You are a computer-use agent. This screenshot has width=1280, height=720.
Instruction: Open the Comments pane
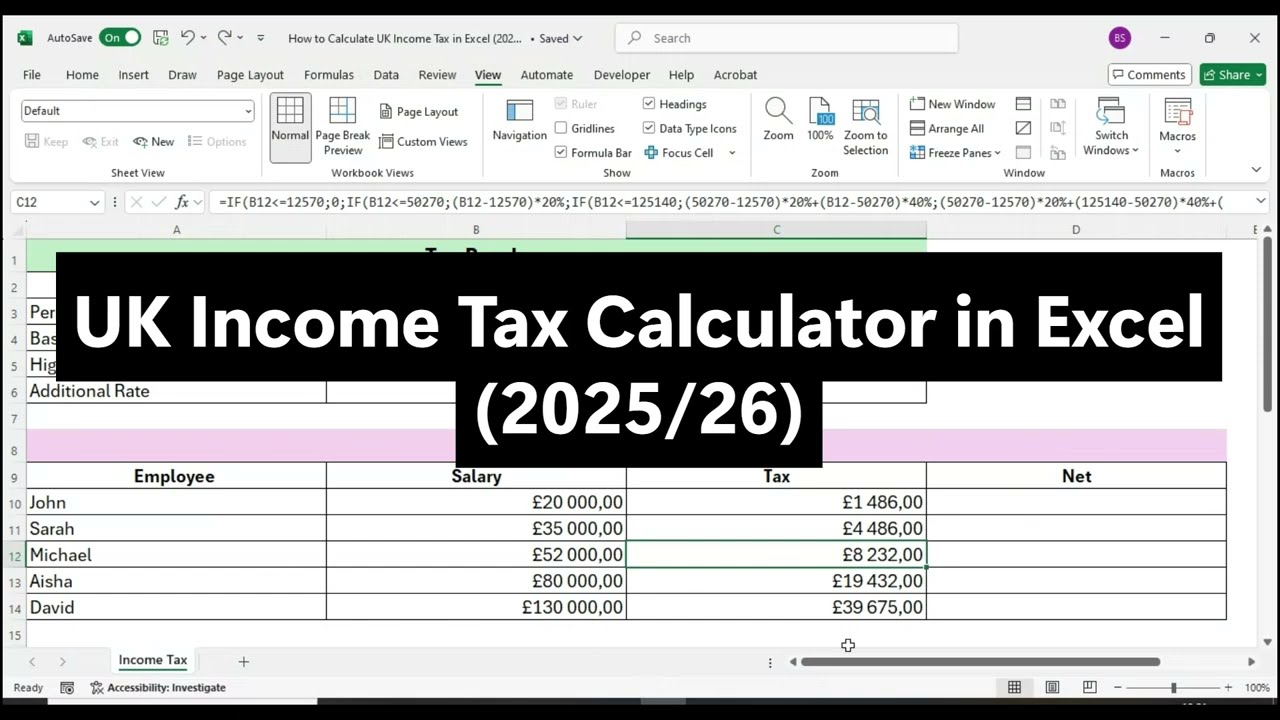1147,75
